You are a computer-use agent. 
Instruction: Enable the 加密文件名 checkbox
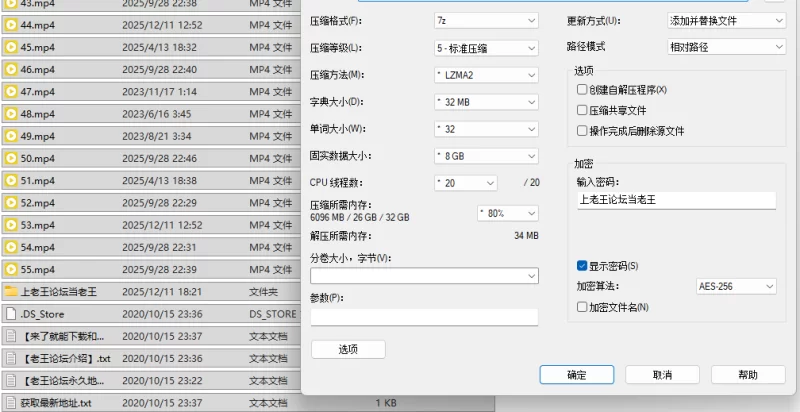tap(582, 307)
